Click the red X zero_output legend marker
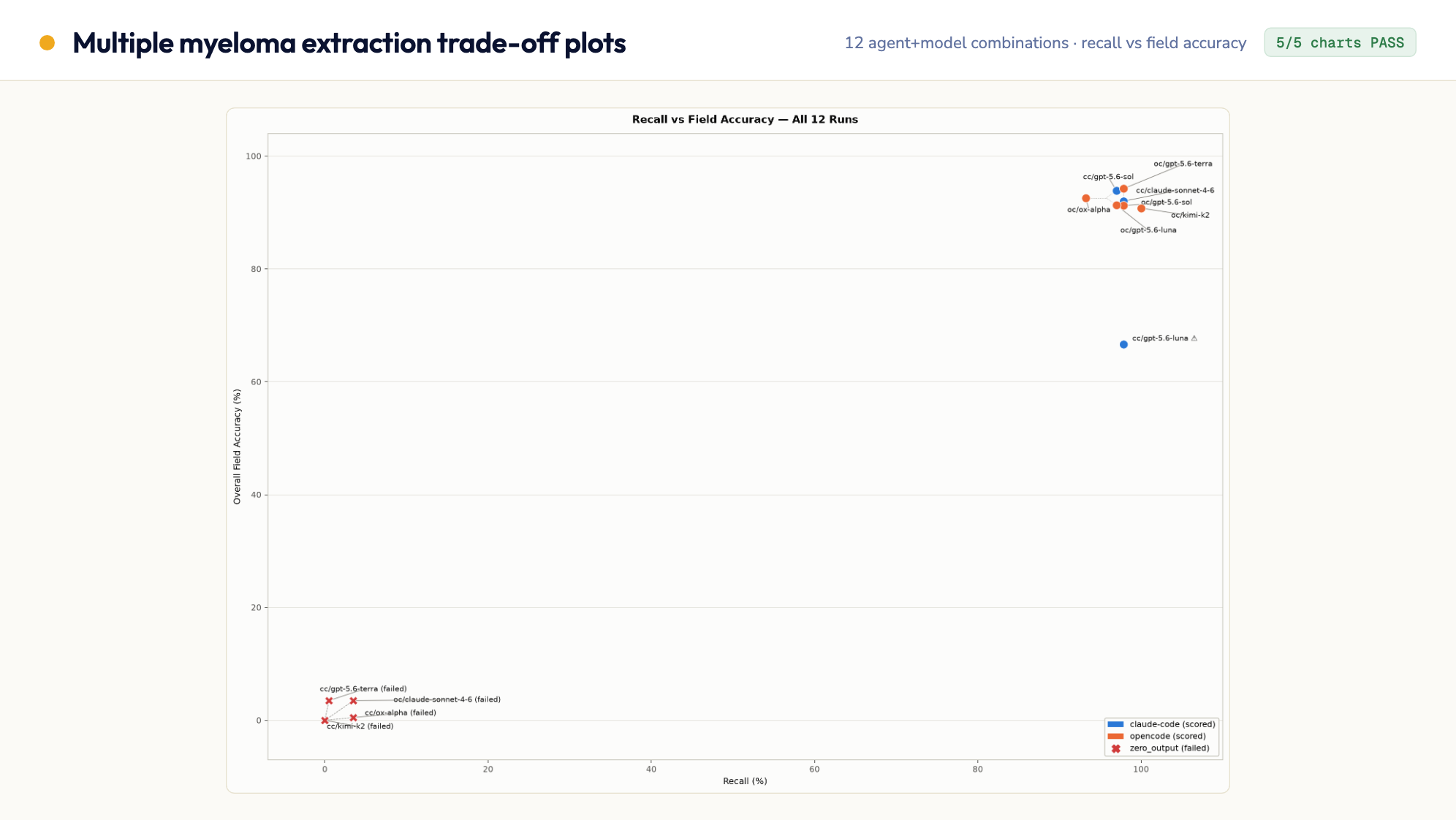Image resolution: width=1456 pixels, height=820 pixels. [1115, 748]
